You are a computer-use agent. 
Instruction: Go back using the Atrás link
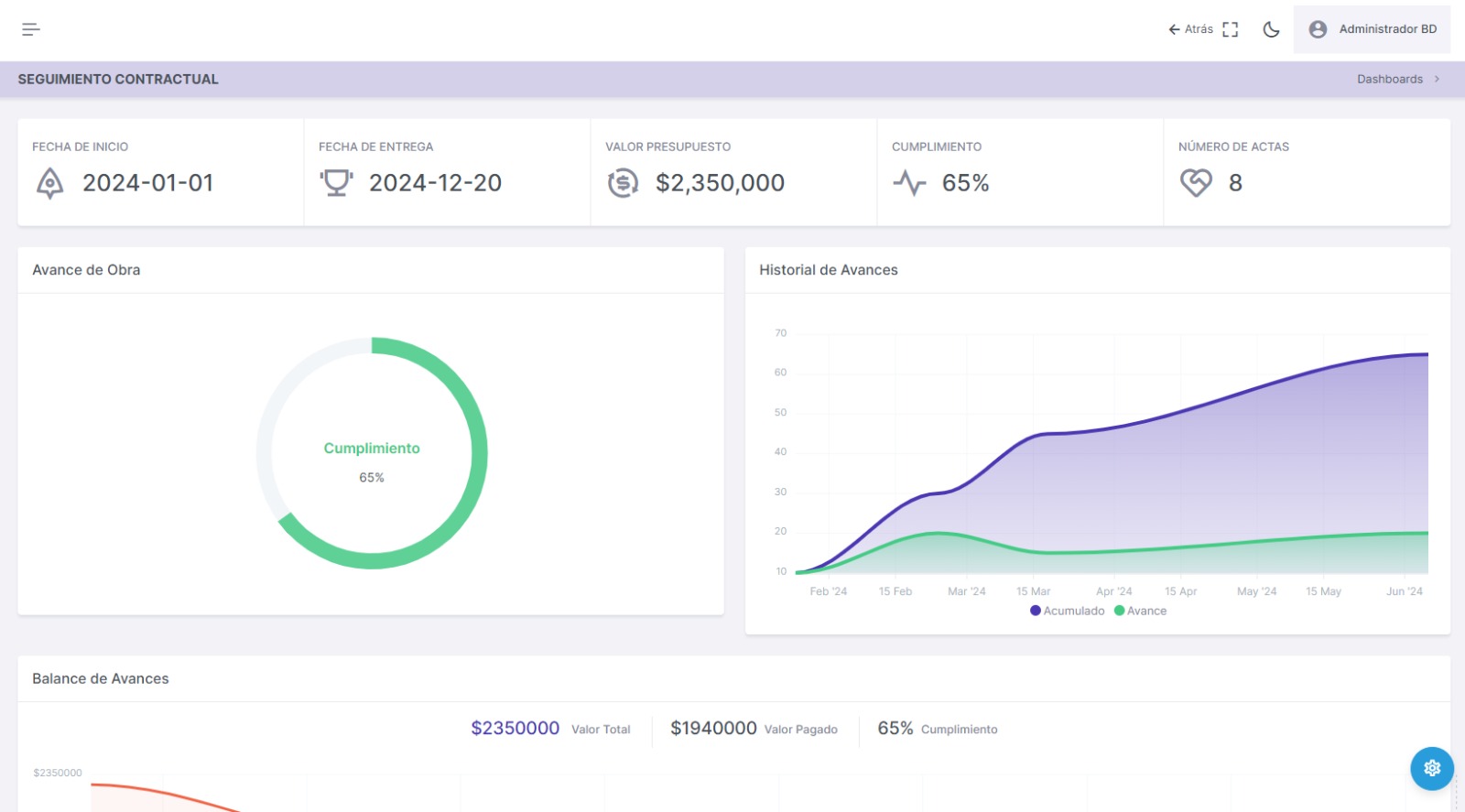(x=1190, y=29)
